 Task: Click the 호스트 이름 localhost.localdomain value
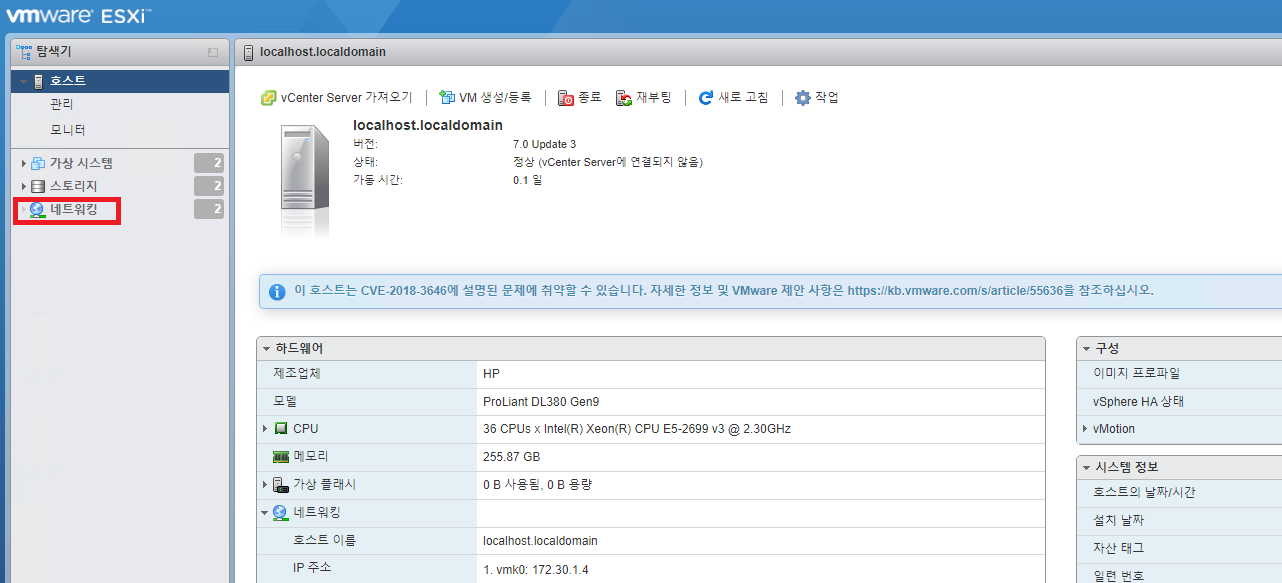click(x=540, y=541)
